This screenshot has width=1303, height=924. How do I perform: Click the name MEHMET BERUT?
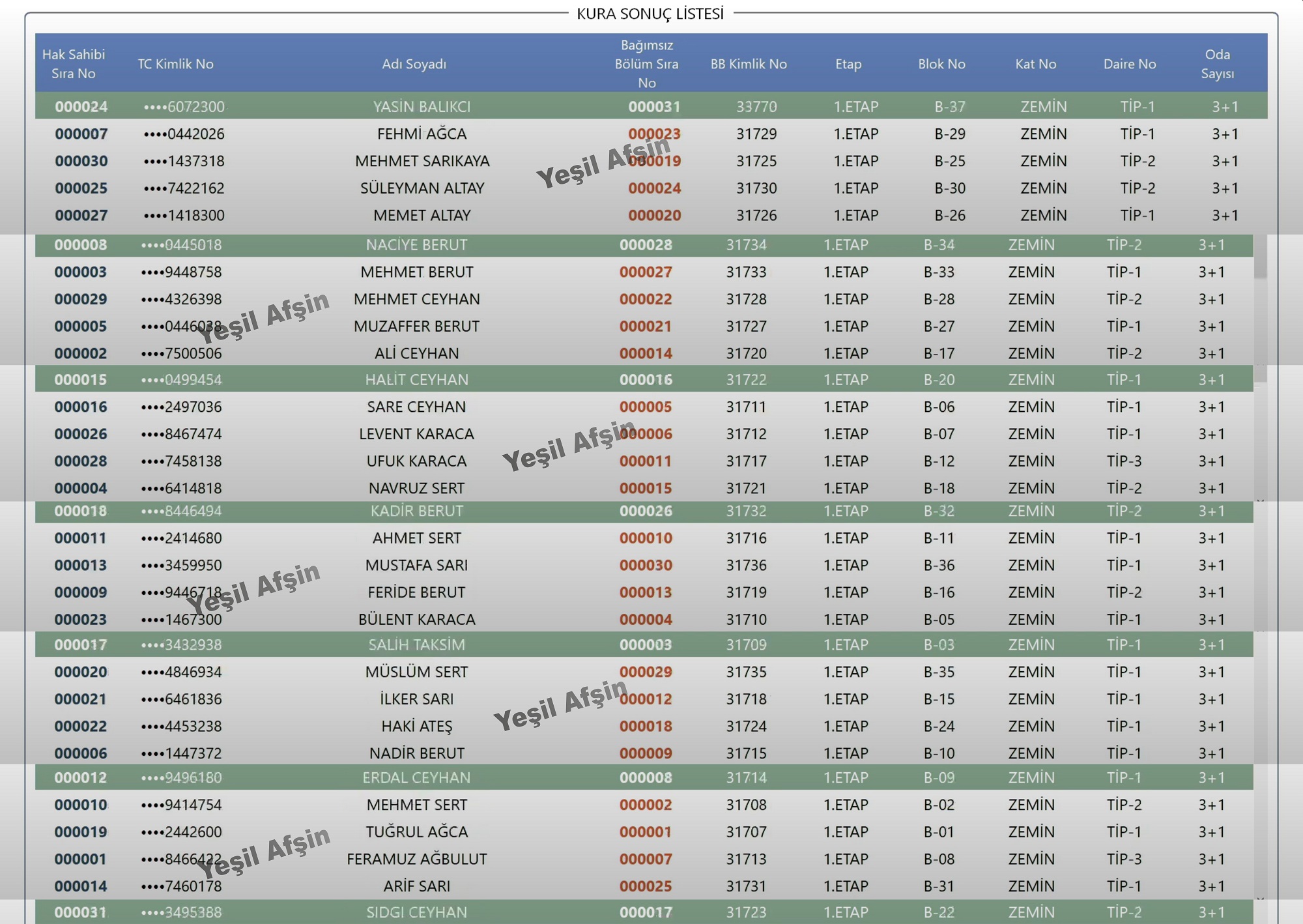coord(417,272)
